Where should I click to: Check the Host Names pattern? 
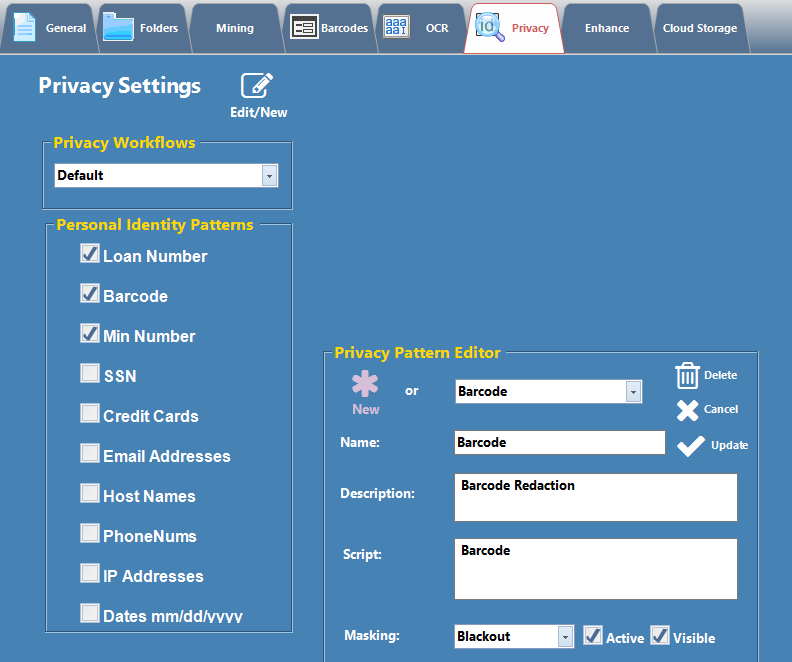coord(90,493)
